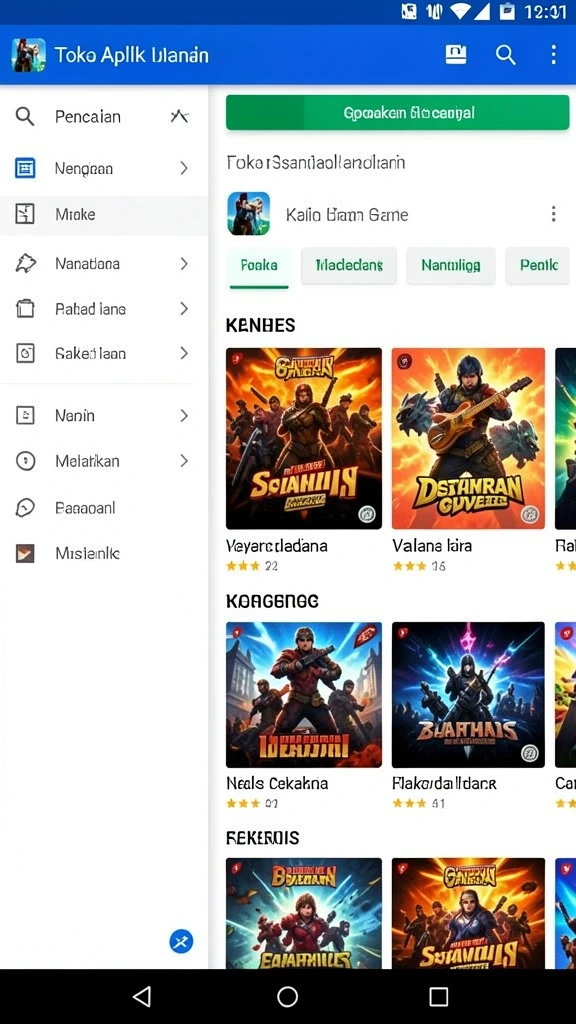This screenshot has width=576, height=1024.
Task: Open the store bag icon in header
Action: point(456,54)
